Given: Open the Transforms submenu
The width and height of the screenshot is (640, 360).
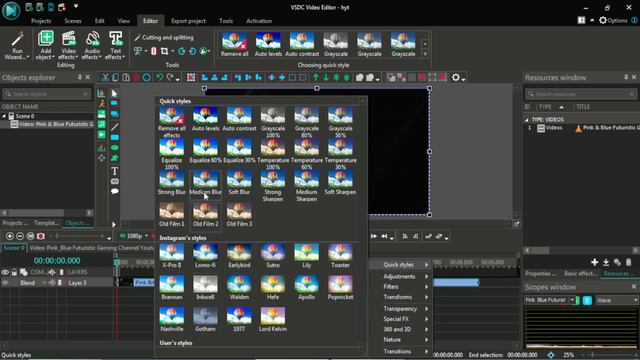Looking at the screenshot, I should (401, 297).
